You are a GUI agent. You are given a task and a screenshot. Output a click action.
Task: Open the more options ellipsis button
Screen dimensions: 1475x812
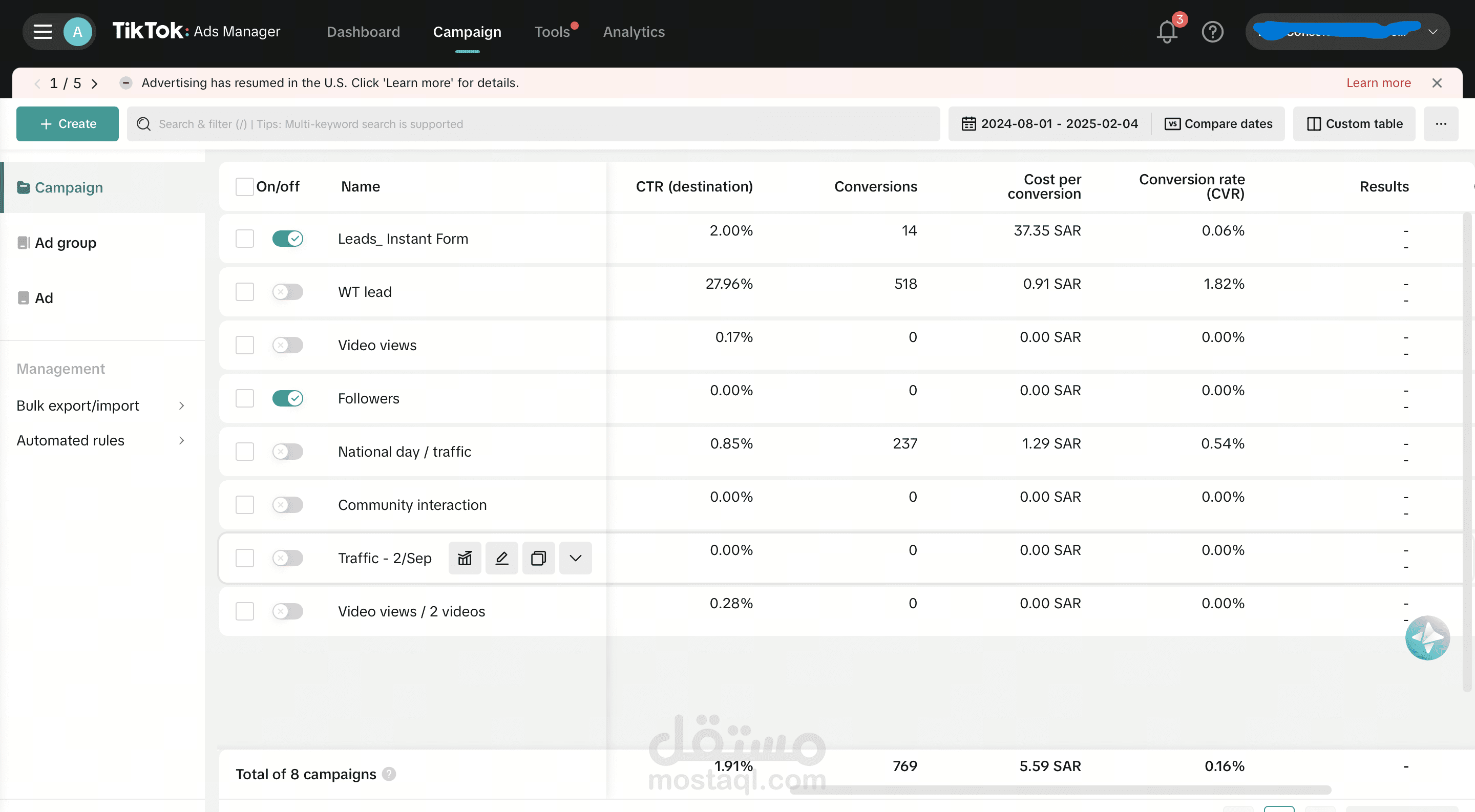click(1441, 123)
